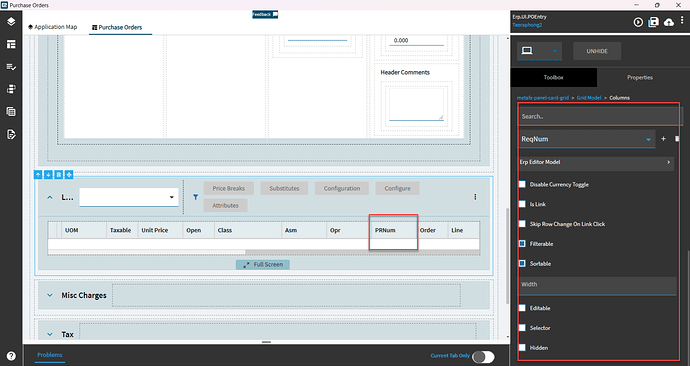Click the Substitutes button
This screenshot has height=366, width=690.
coord(284,188)
